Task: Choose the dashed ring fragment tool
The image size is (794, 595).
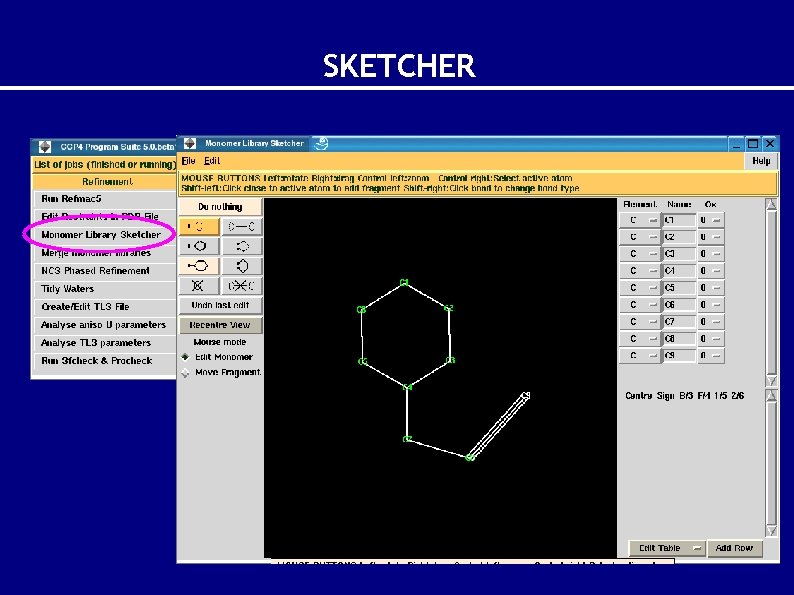Action: pyautogui.click(x=241, y=246)
